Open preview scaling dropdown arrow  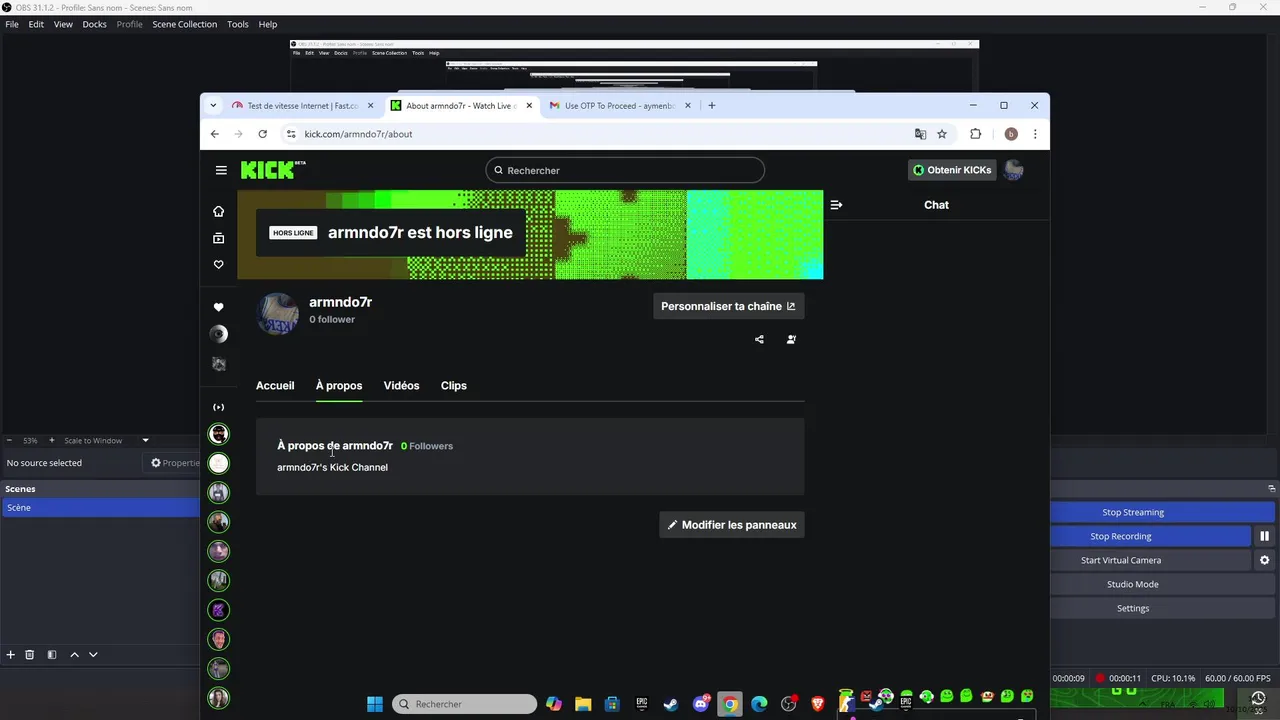pos(145,440)
